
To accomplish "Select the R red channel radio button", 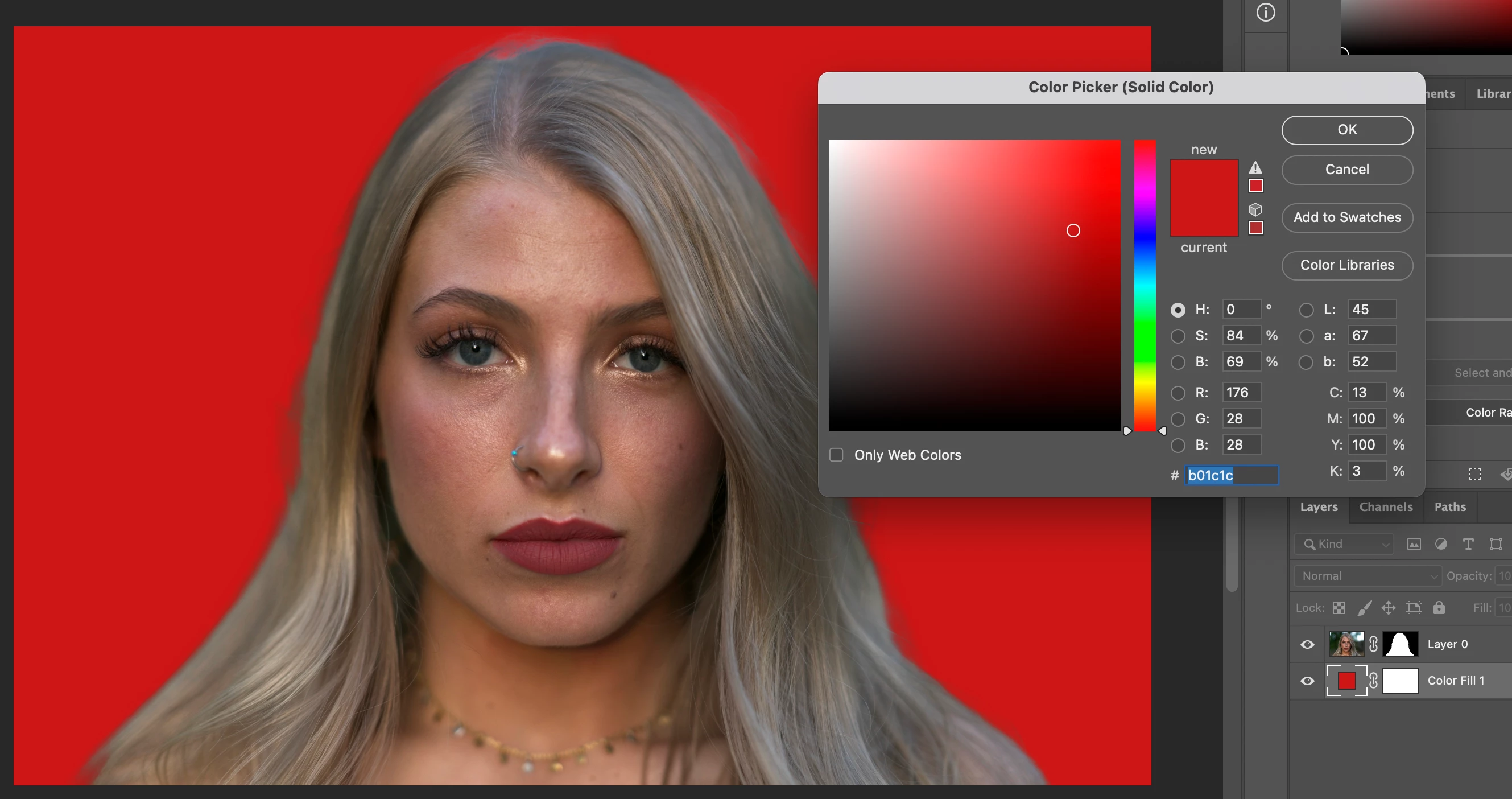I will tap(1178, 393).
